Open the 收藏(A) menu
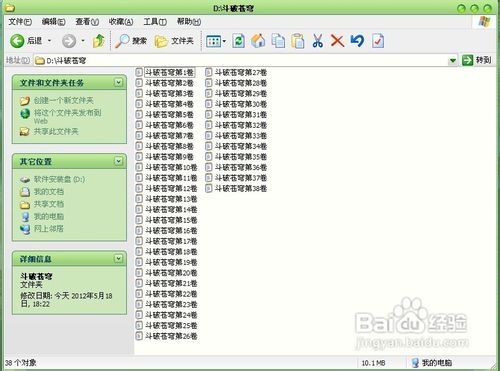 121,22
